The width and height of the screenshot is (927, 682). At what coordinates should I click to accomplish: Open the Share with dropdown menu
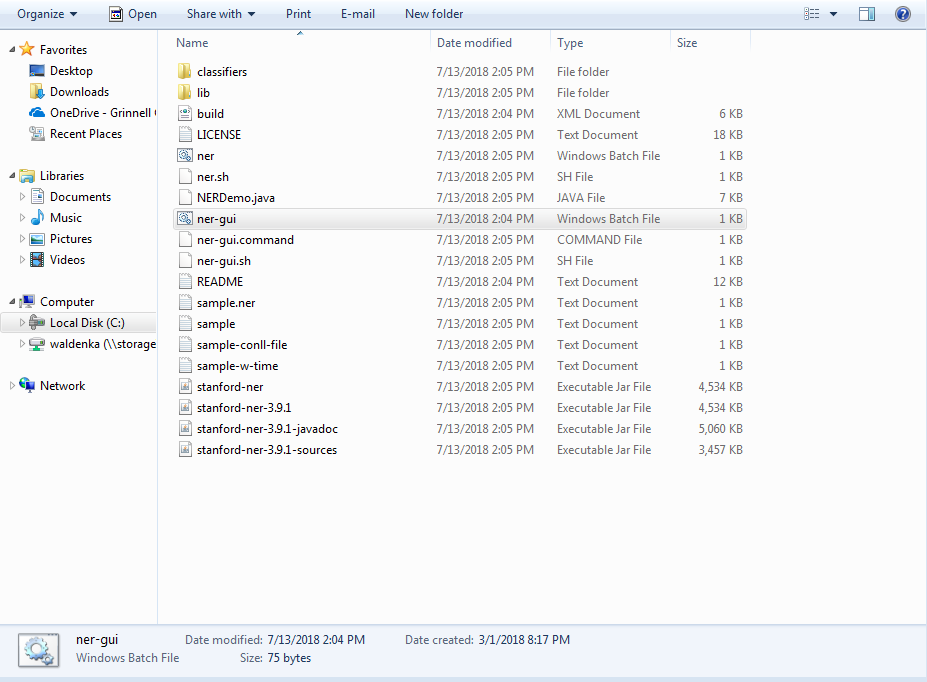220,14
